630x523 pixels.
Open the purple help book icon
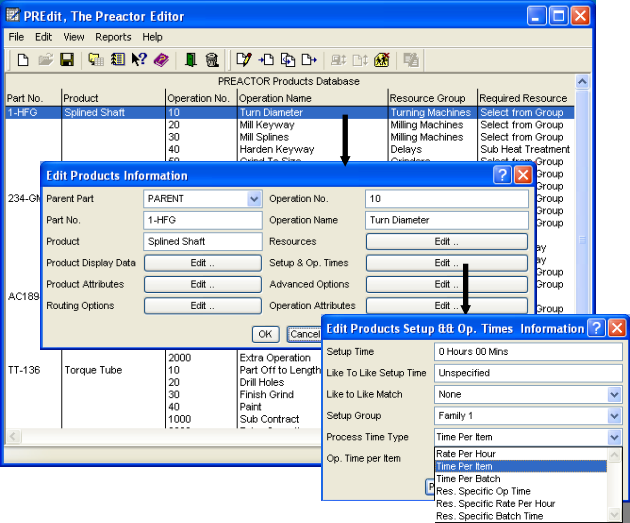(x=161, y=60)
